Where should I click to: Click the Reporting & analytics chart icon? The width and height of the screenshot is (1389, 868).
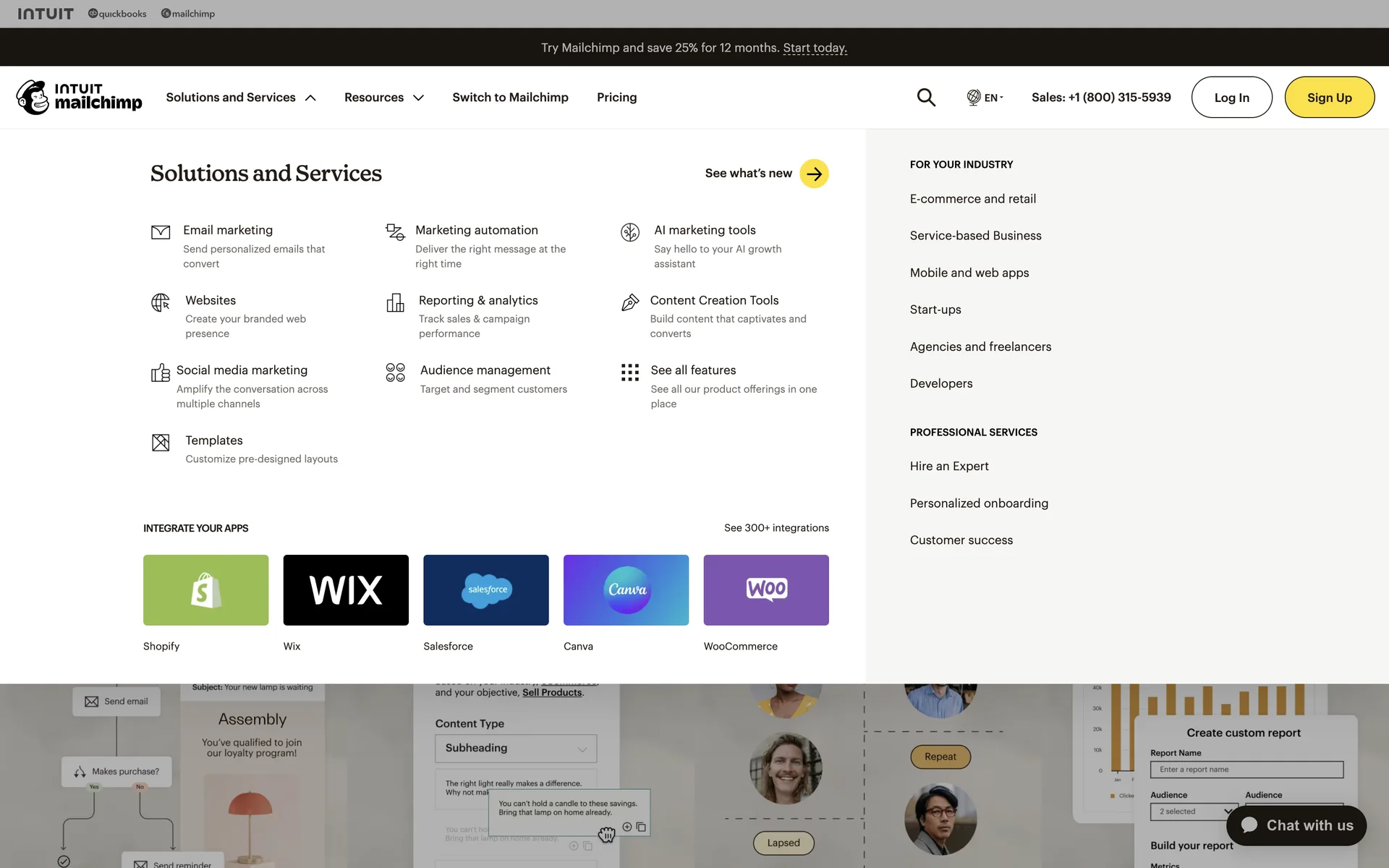click(395, 302)
